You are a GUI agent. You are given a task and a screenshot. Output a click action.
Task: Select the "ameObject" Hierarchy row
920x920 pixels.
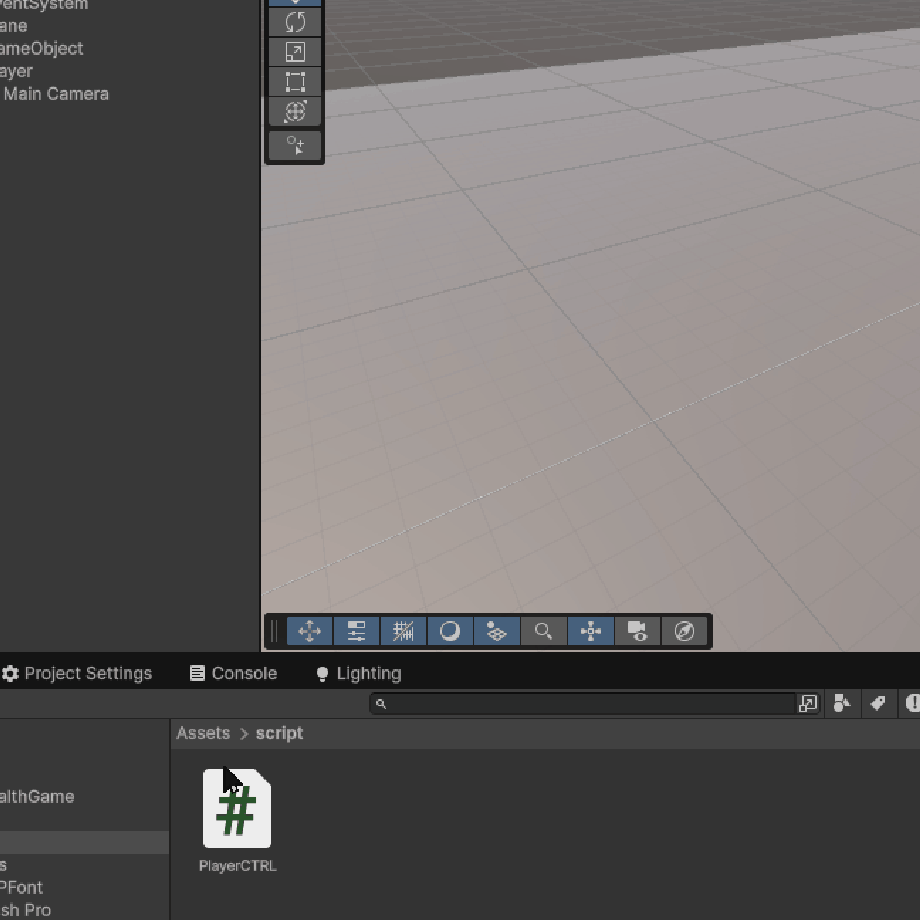pyautogui.click(x=41, y=49)
